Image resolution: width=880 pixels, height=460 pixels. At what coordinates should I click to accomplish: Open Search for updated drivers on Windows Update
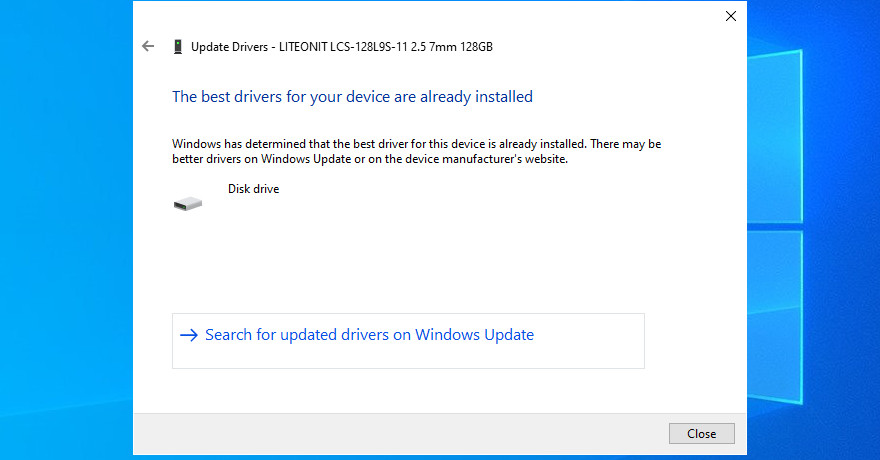369,335
